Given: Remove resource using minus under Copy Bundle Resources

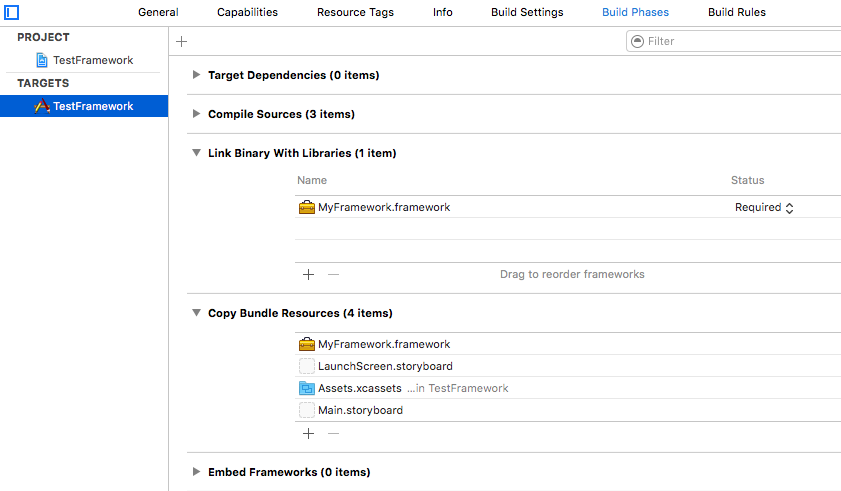Looking at the screenshot, I should pyautogui.click(x=334, y=433).
